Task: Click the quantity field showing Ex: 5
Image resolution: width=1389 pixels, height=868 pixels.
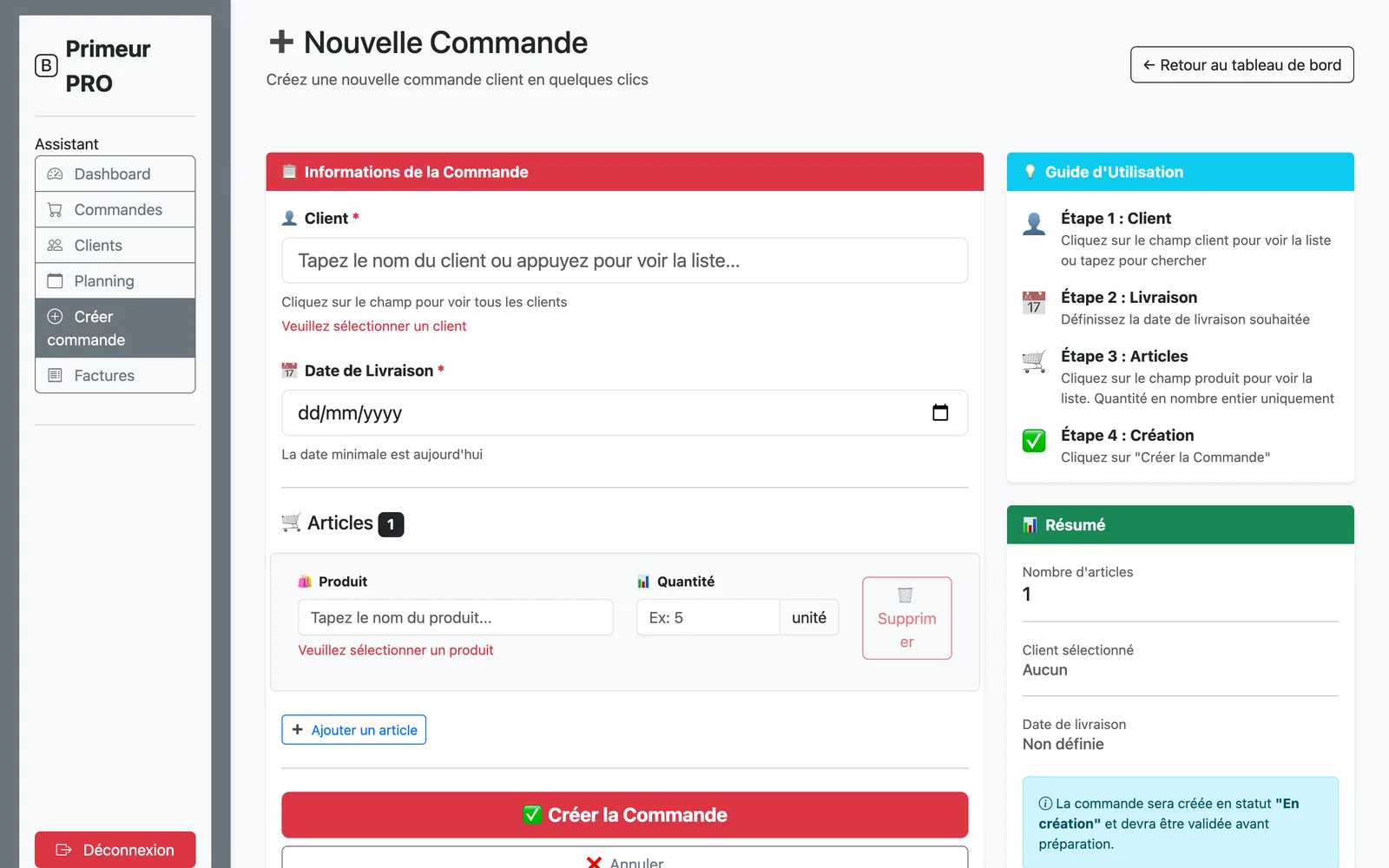Action: click(x=708, y=617)
